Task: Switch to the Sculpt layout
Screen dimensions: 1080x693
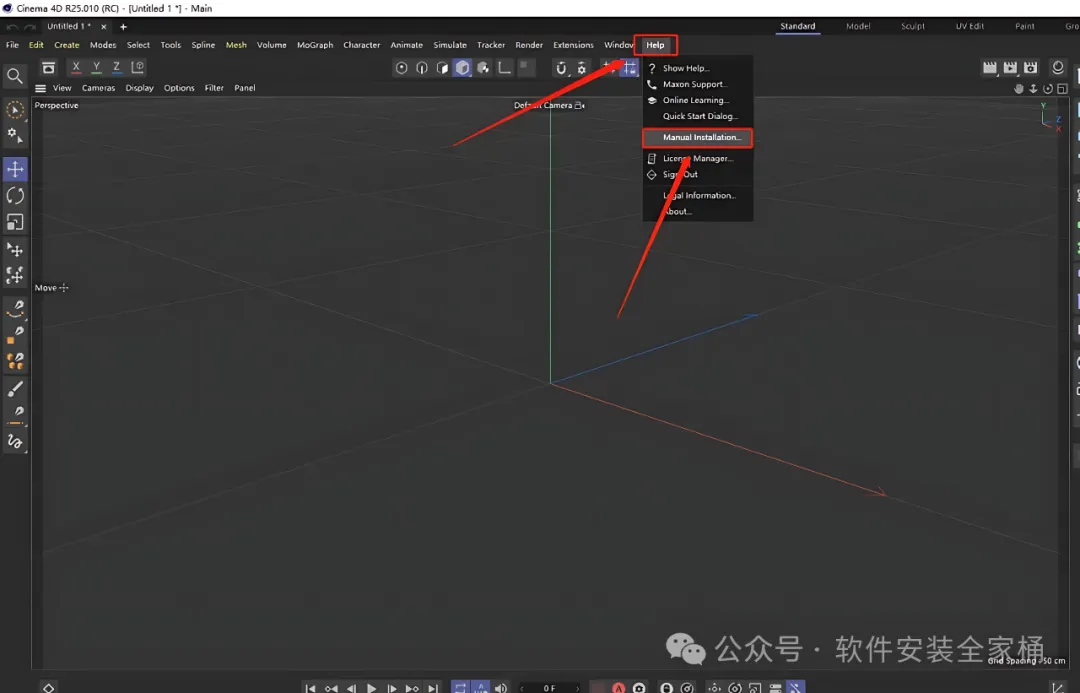Action: coord(913,26)
